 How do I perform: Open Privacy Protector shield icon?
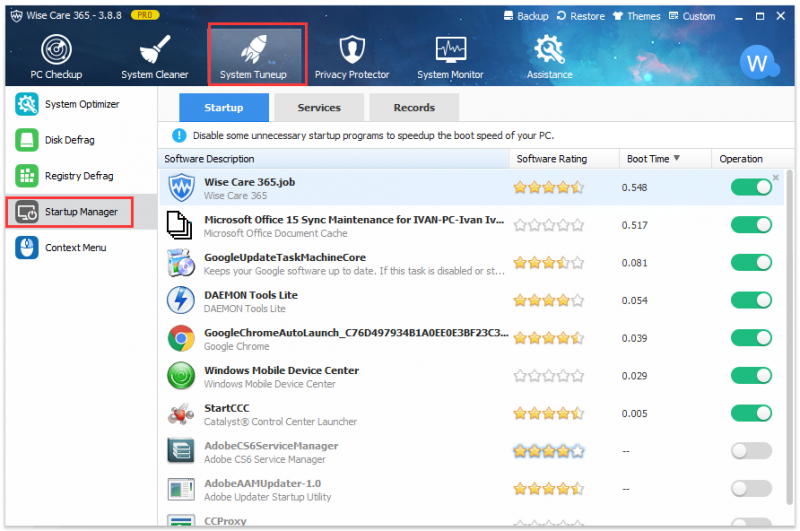click(352, 49)
